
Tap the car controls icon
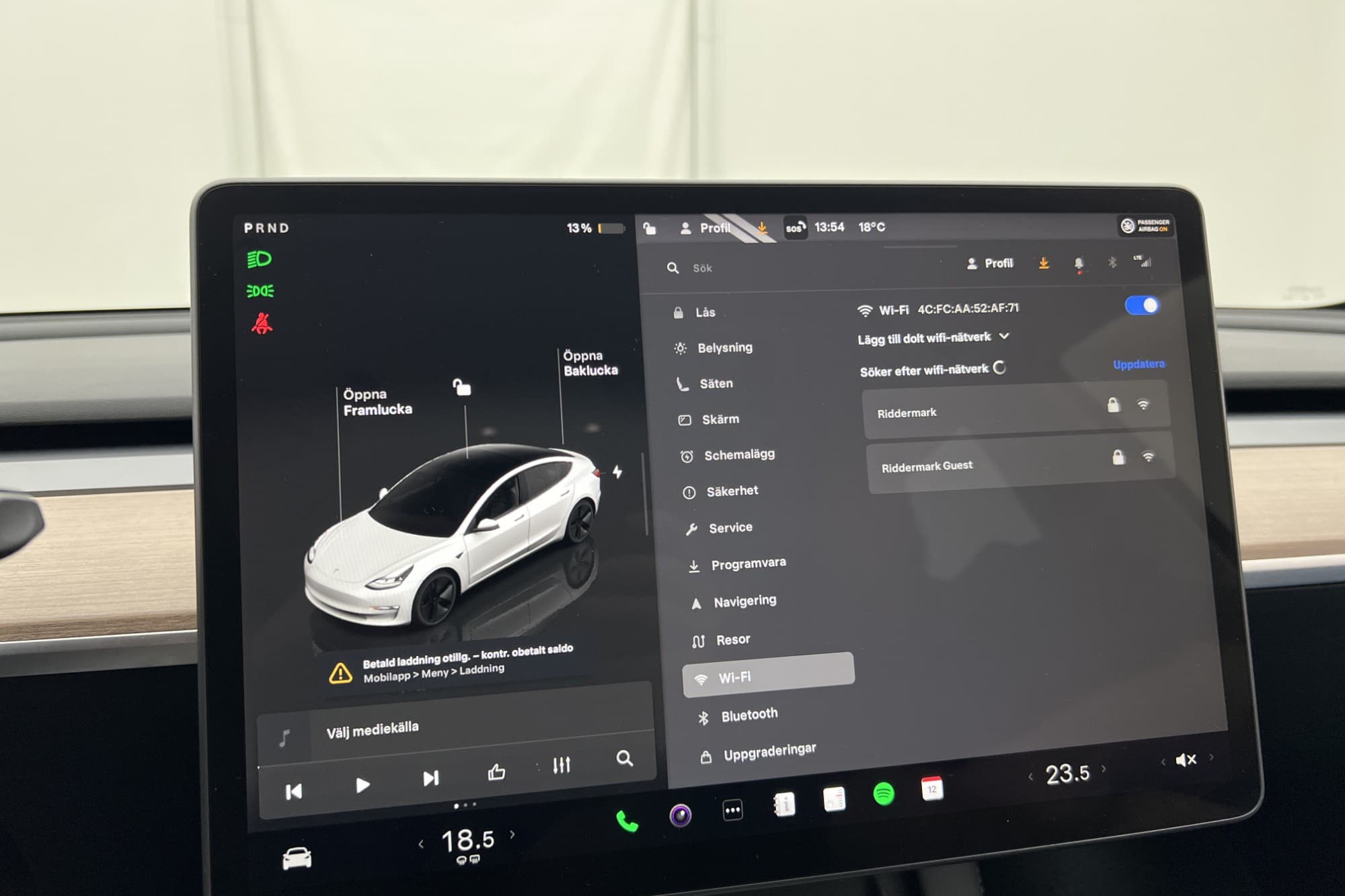coord(297,858)
